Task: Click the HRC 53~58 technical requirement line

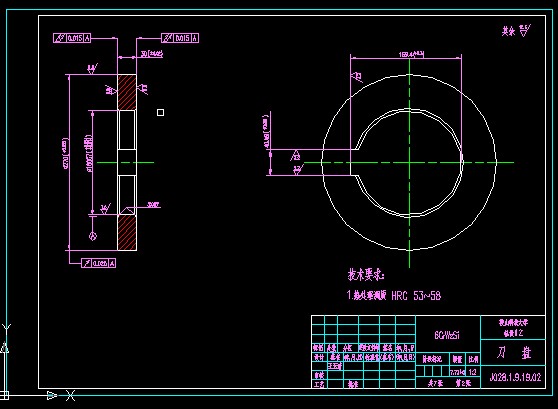Action: (x=394, y=295)
